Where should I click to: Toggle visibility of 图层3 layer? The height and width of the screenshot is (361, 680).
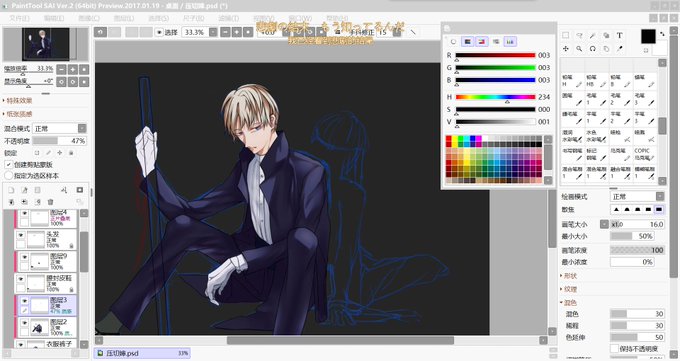click(x=25, y=301)
